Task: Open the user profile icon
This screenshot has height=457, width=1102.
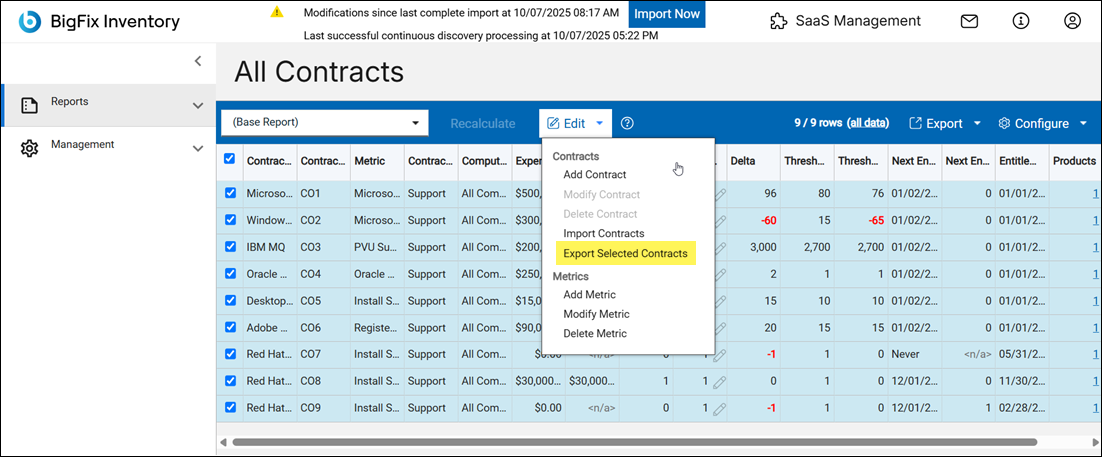Action: click(1073, 21)
